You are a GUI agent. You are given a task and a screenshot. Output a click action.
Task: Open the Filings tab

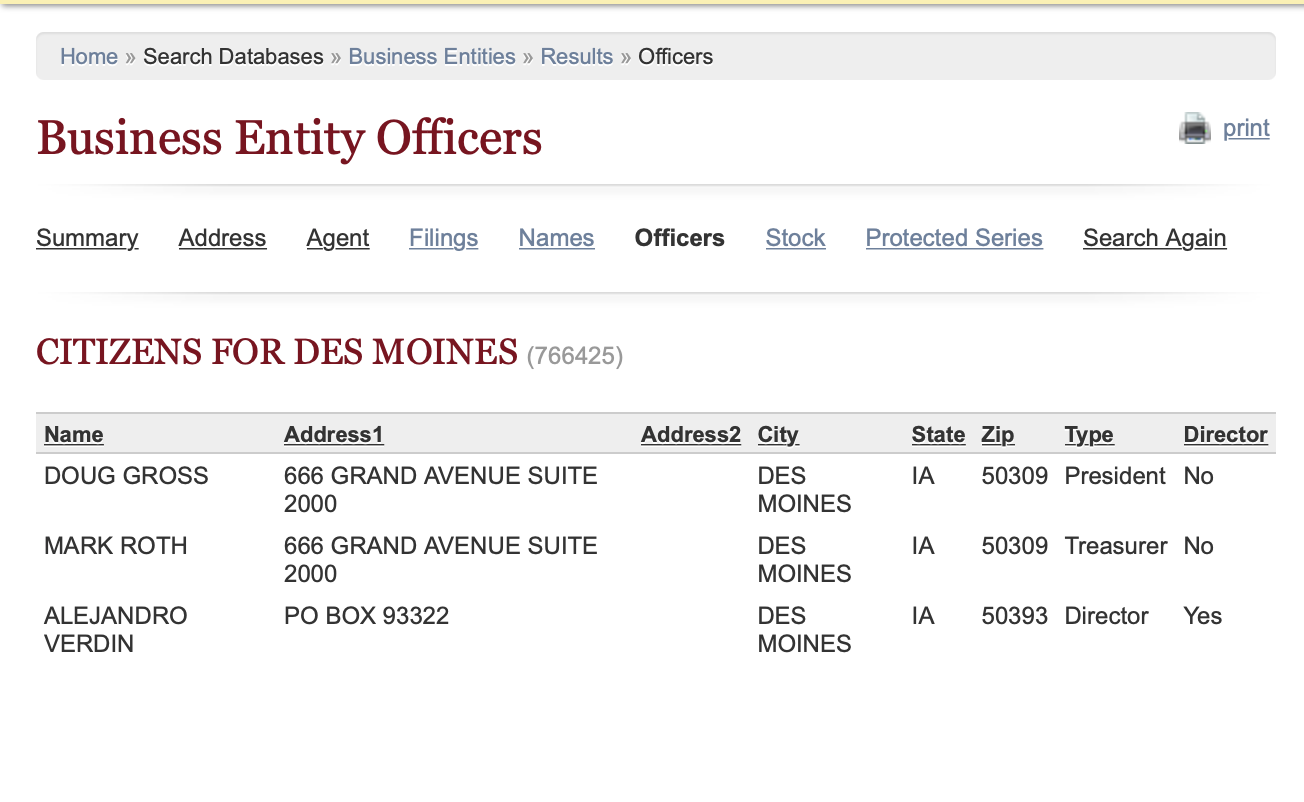click(443, 238)
